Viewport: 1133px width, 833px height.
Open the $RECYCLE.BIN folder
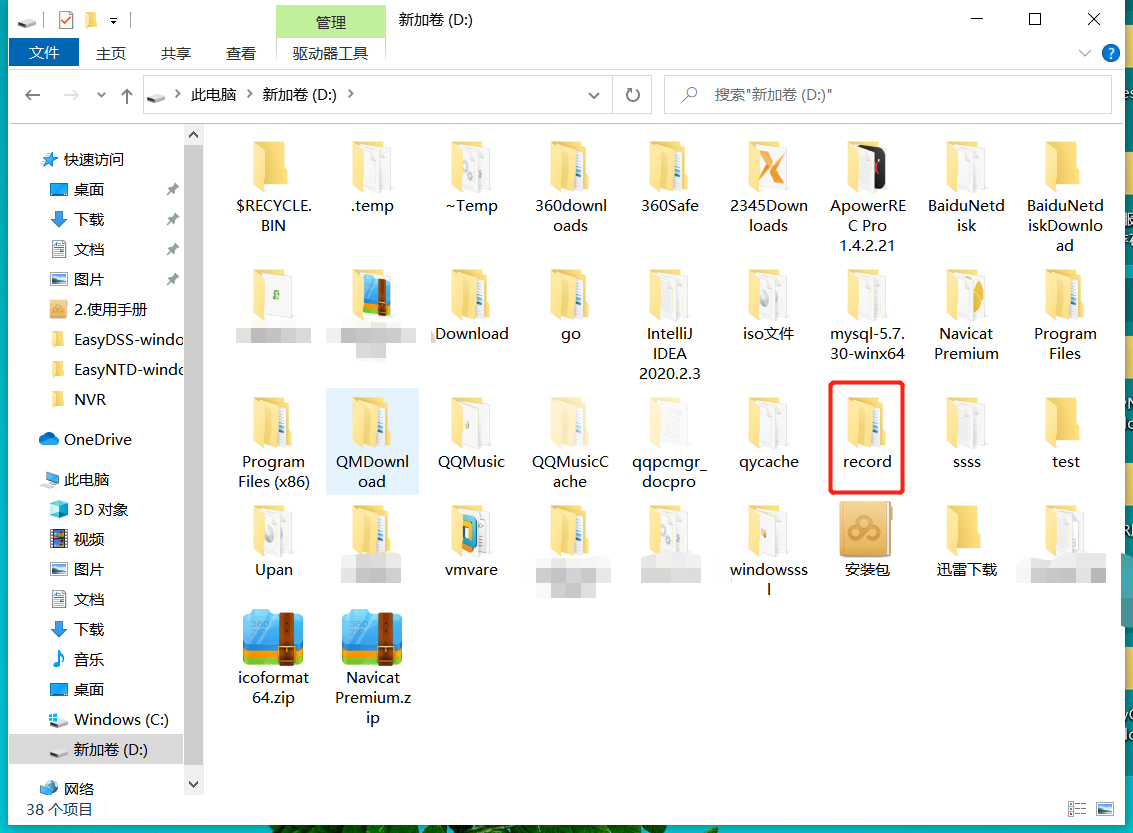273,186
